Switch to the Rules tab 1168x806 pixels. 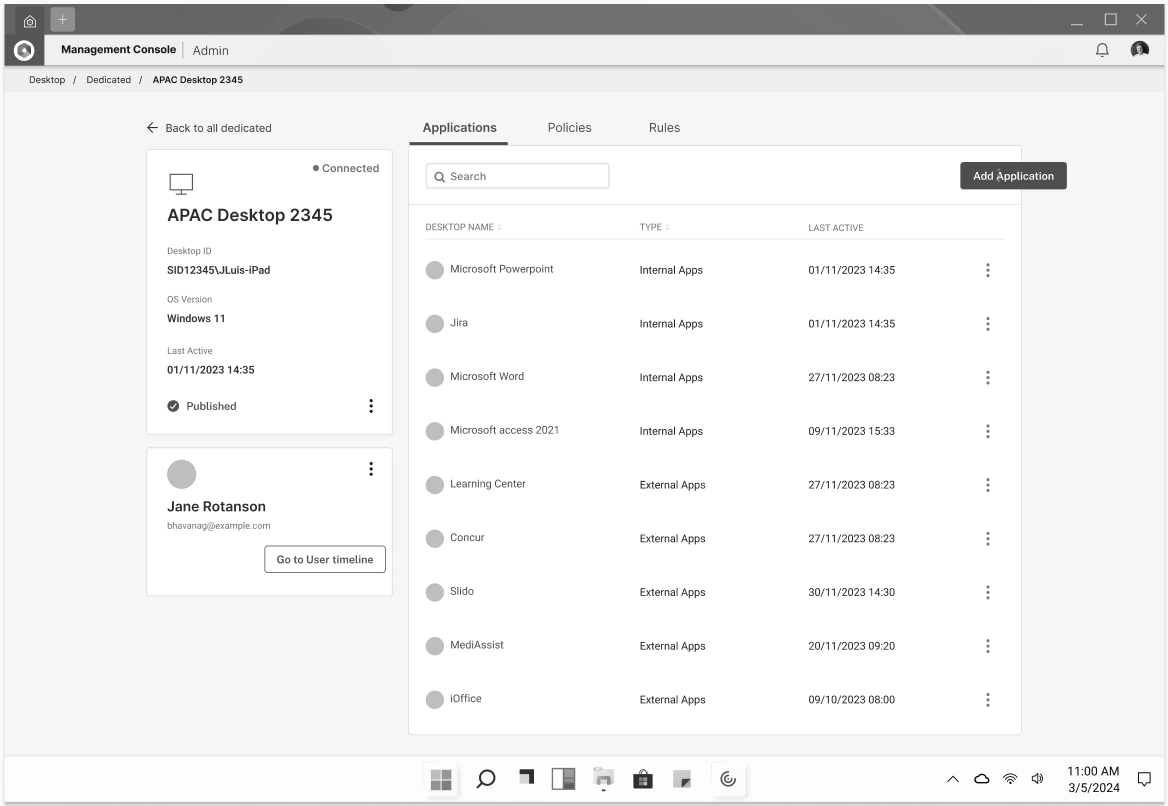point(664,128)
